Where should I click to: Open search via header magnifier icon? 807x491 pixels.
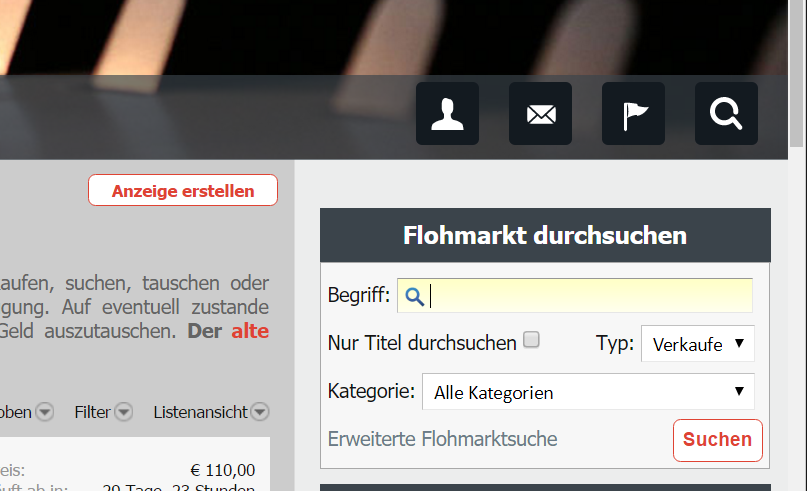[726, 114]
